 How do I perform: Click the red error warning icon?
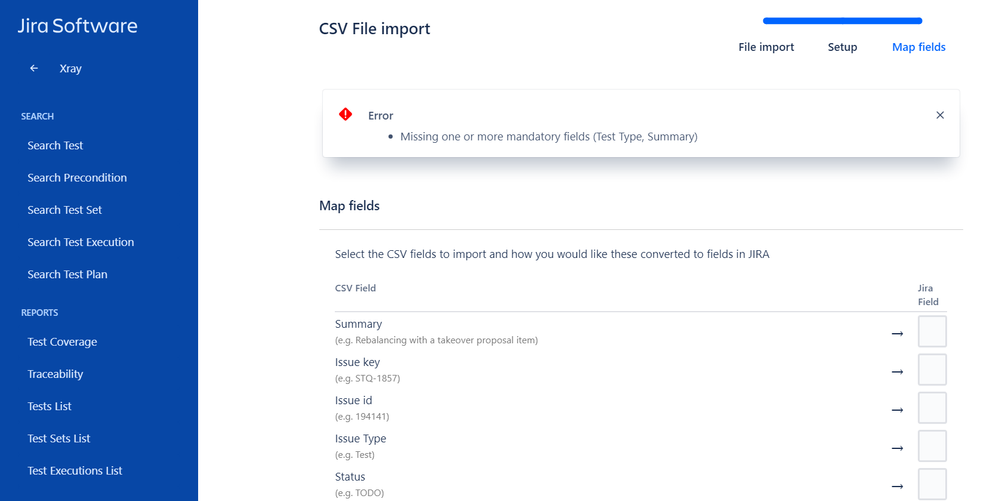[345, 115]
